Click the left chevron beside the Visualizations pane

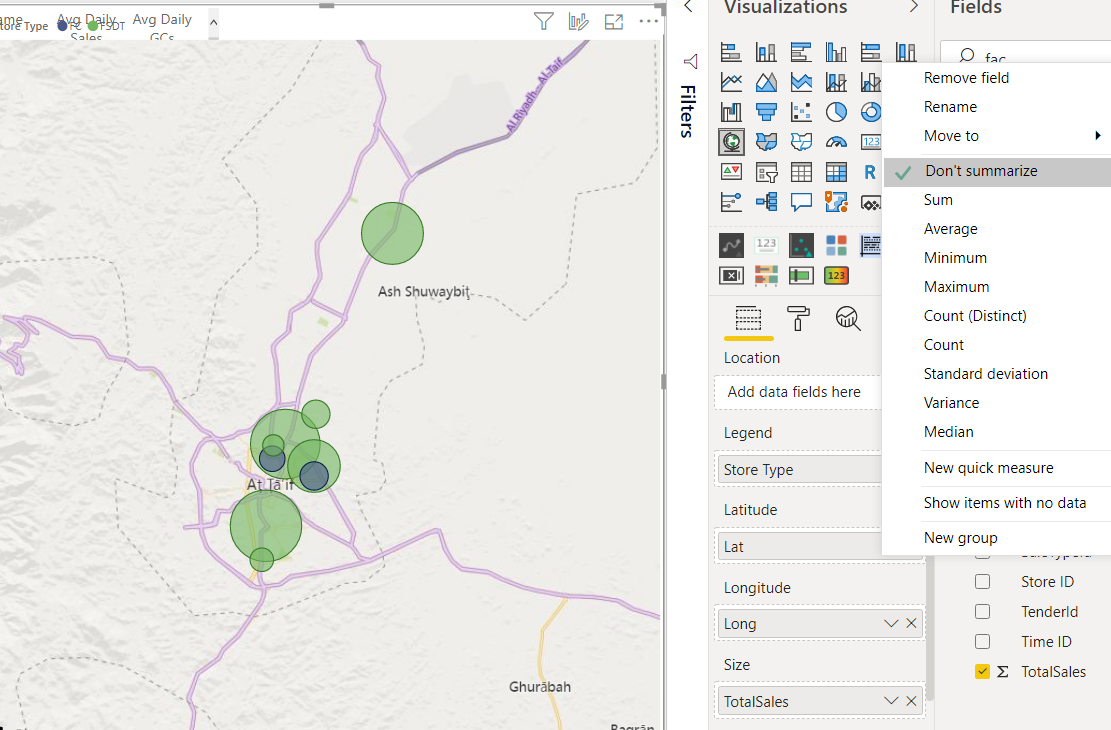click(688, 7)
